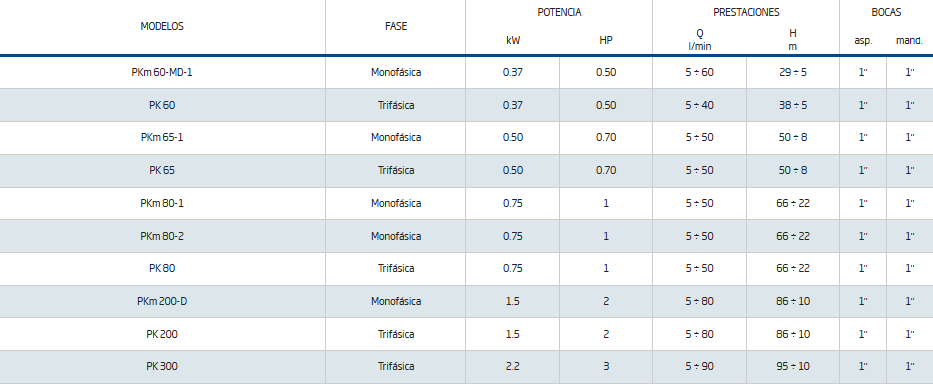
Task: Click the PK 65 model cell
Action: 162,170
